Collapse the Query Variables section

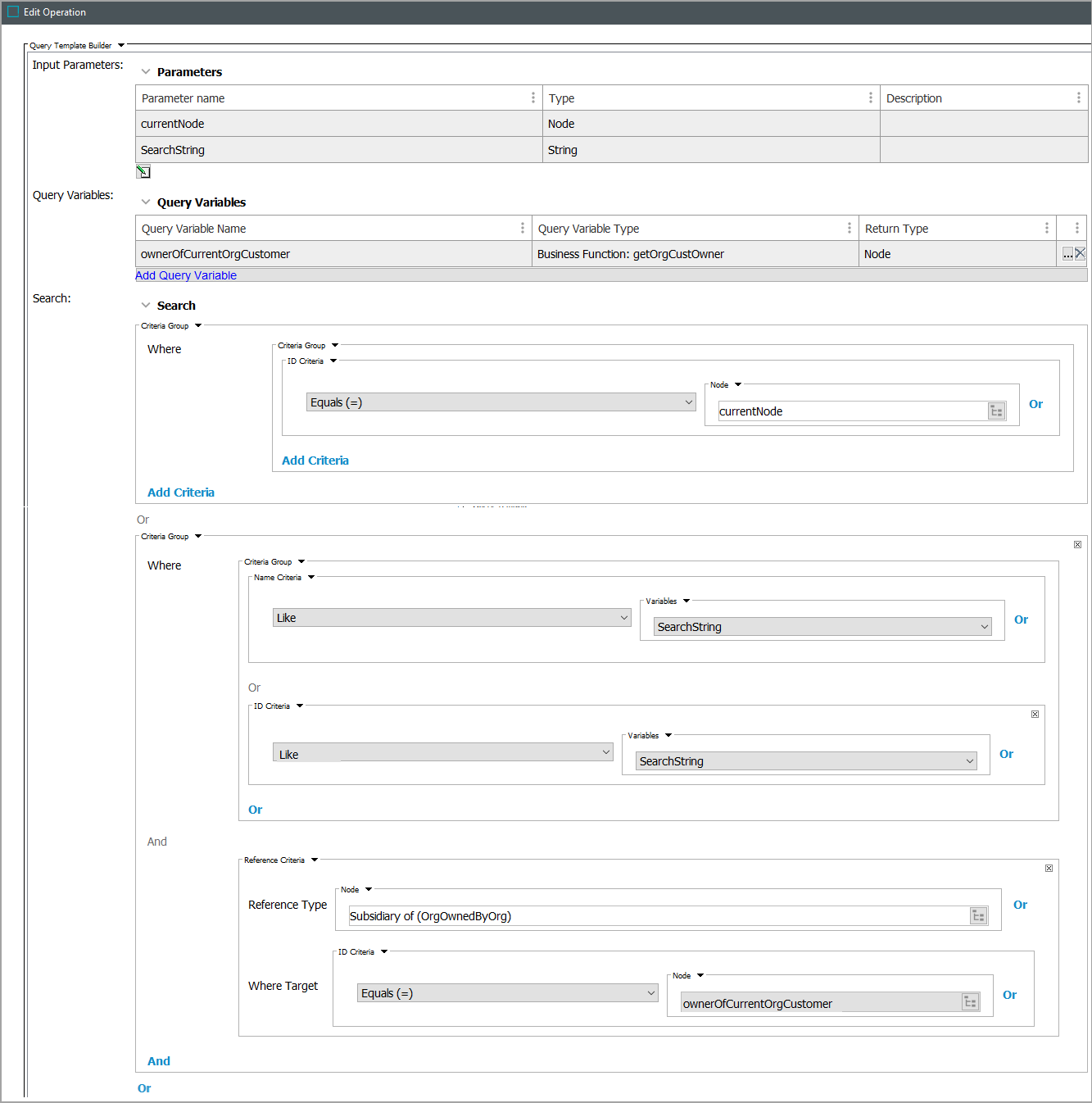146,202
